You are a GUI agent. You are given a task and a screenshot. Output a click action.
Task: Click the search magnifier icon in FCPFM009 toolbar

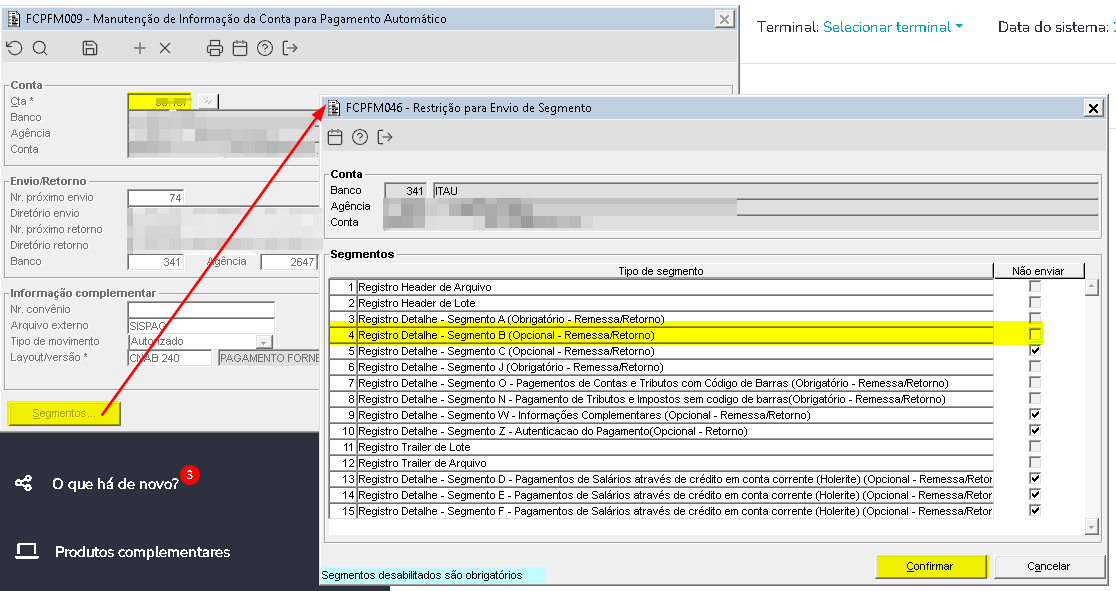tap(40, 48)
